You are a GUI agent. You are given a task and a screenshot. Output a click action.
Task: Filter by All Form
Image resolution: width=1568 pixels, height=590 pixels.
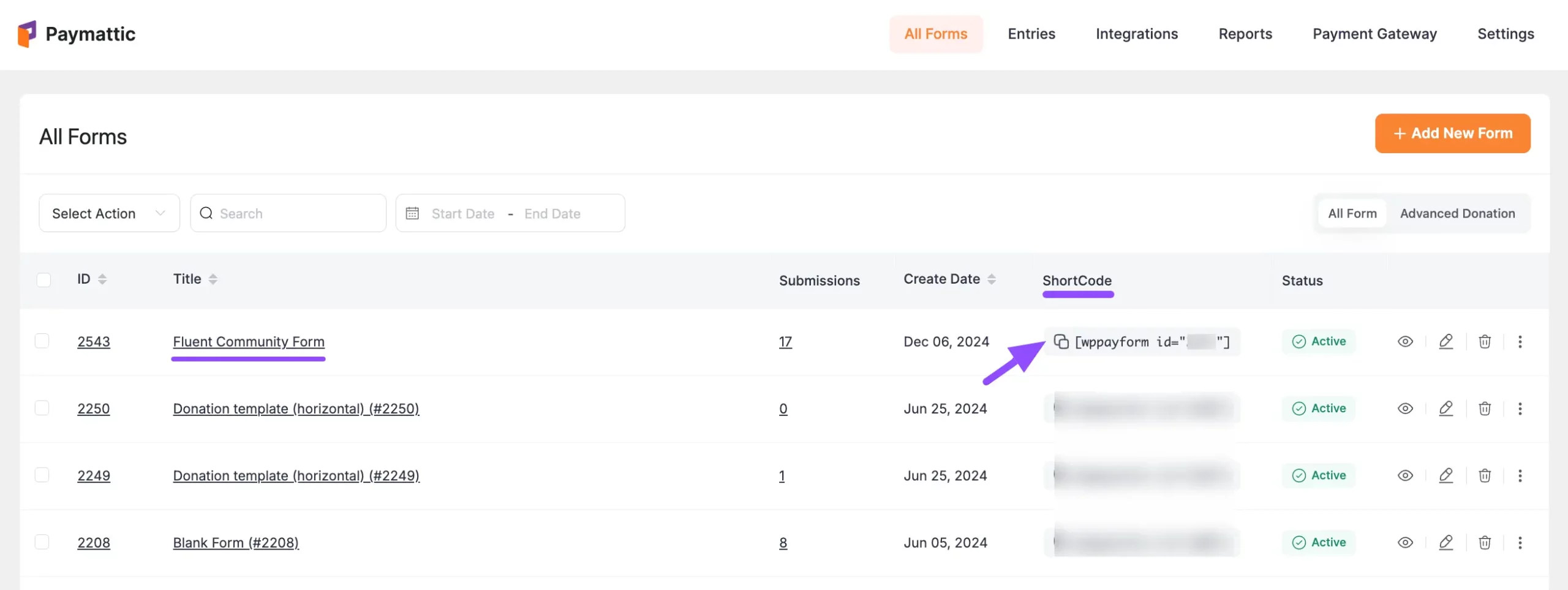point(1352,213)
